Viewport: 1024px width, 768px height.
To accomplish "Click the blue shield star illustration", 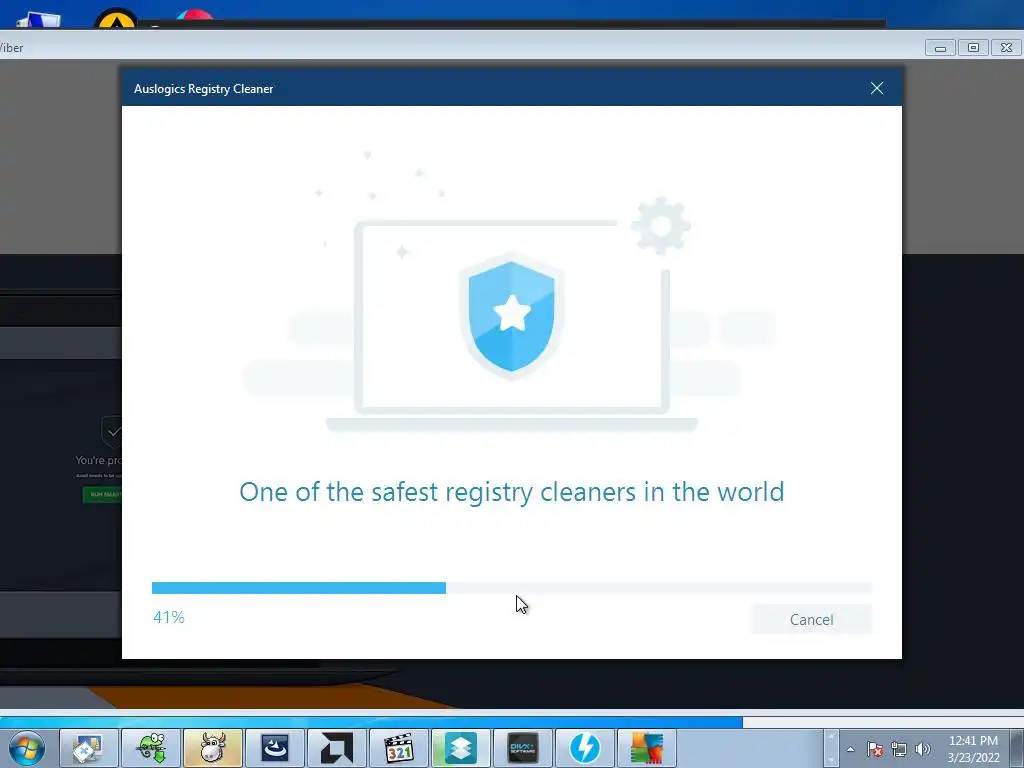I will [x=511, y=315].
